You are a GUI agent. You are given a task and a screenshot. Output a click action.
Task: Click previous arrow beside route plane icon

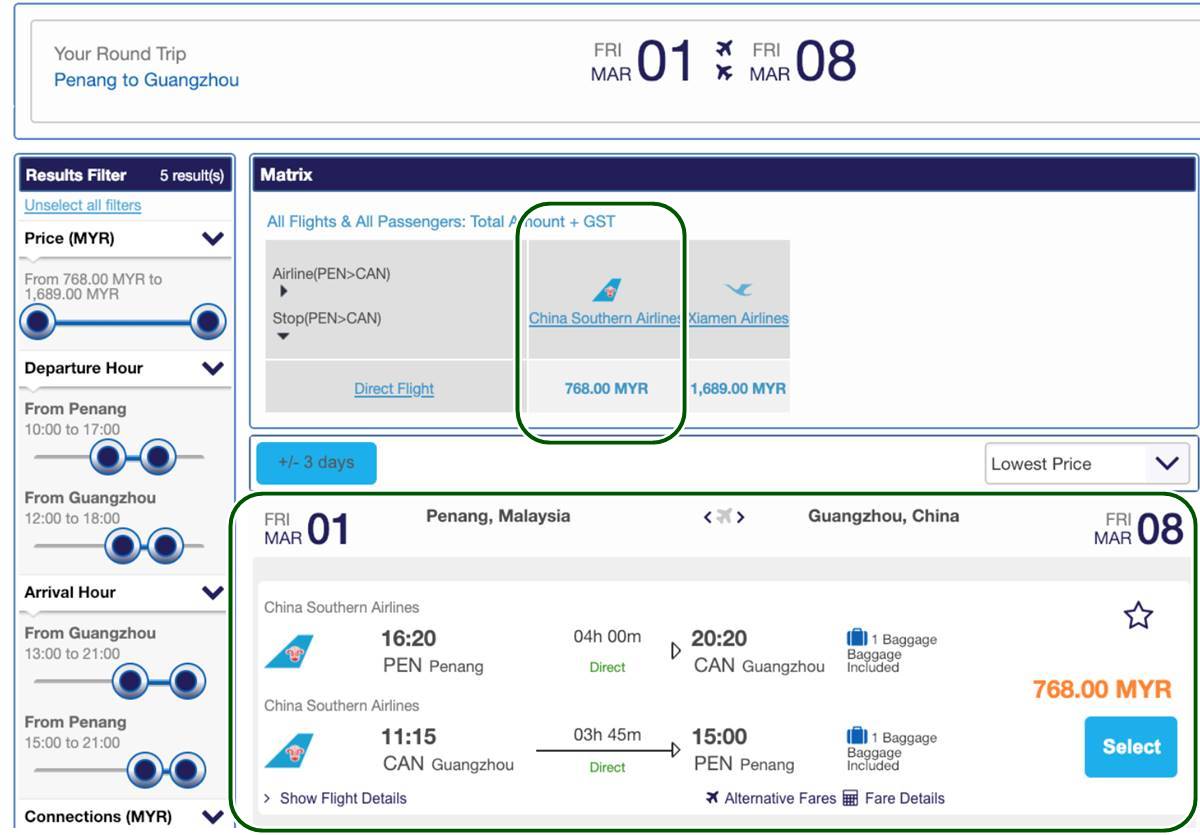(708, 517)
